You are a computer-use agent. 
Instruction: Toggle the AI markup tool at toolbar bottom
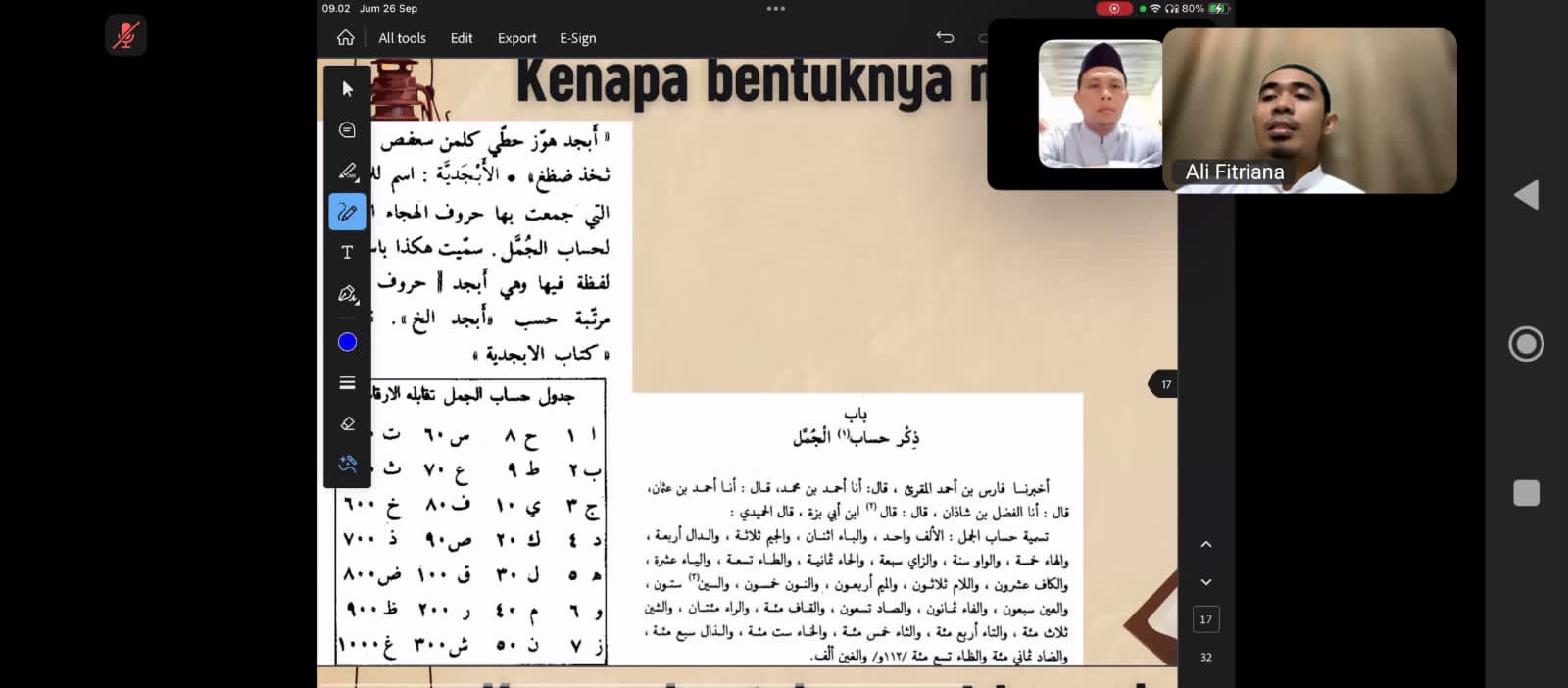coord(347,465)
